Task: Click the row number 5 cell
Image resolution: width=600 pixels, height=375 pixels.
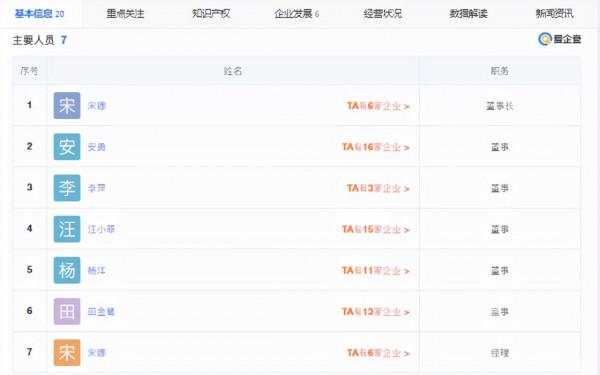Action: (29, 270)
